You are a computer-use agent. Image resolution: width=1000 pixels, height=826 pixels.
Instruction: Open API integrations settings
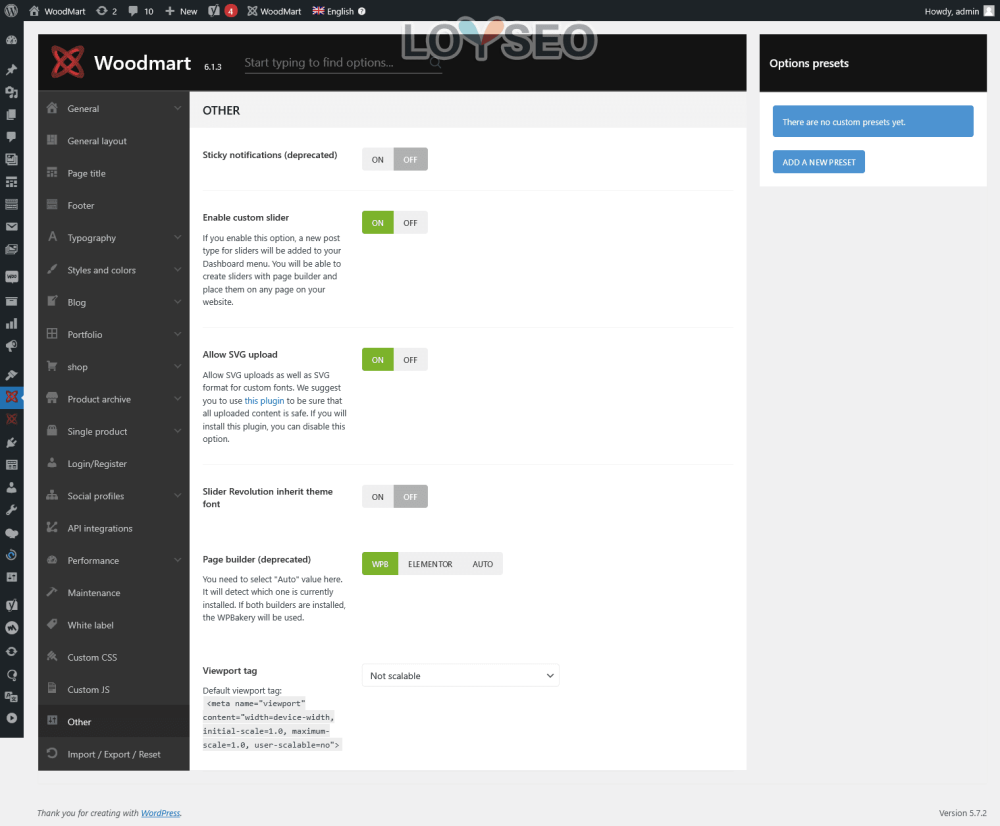click(x=114, y=528)
